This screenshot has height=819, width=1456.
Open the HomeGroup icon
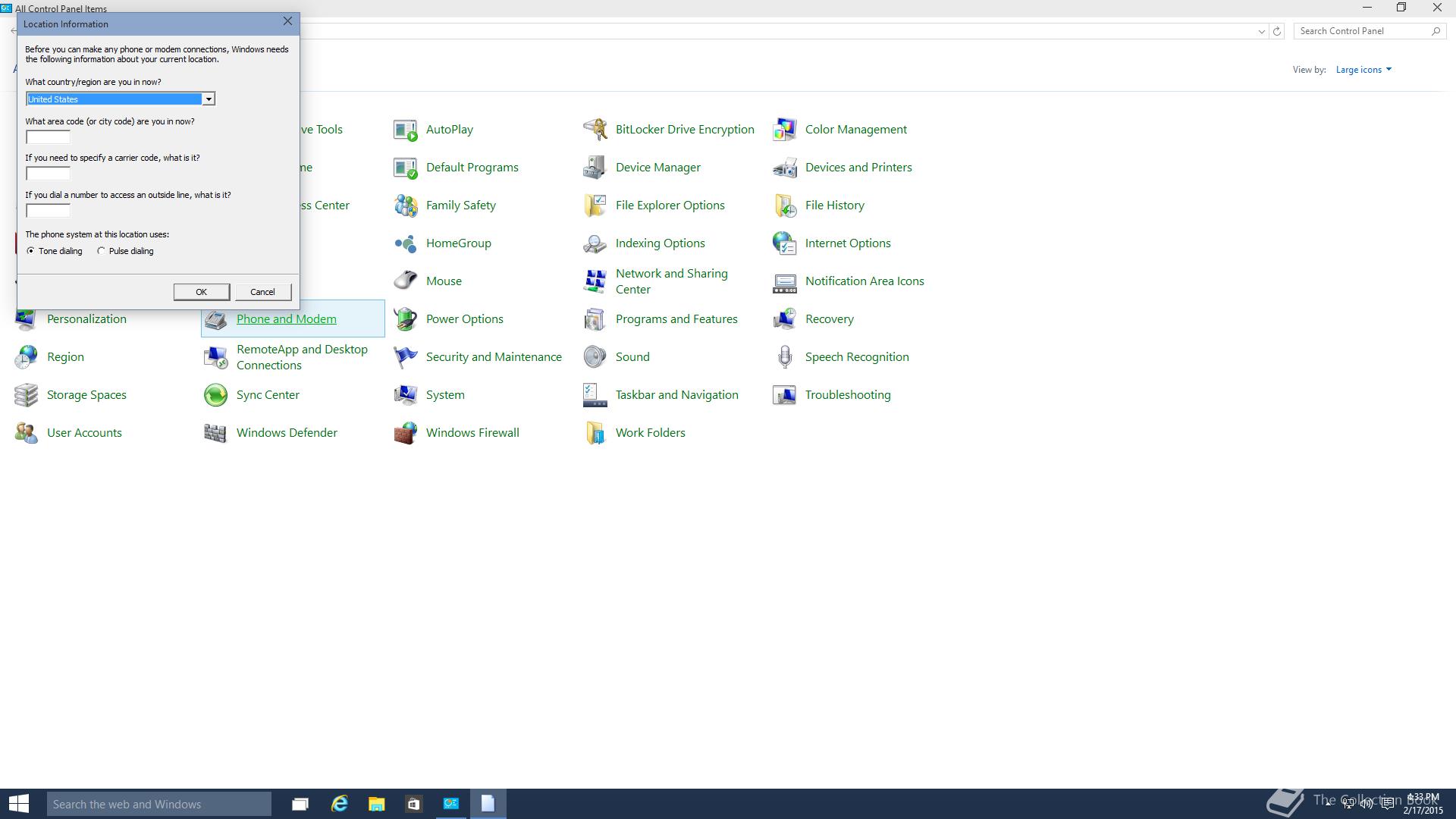coord(406,243)
